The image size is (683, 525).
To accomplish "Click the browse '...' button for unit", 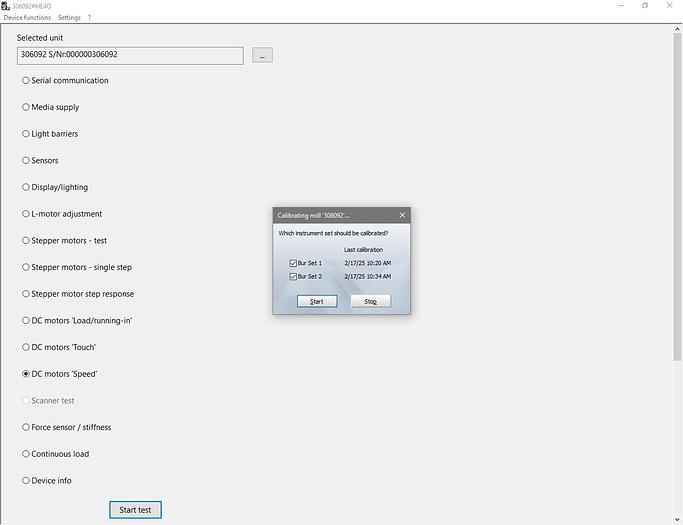I will click(x=262, y=55).
